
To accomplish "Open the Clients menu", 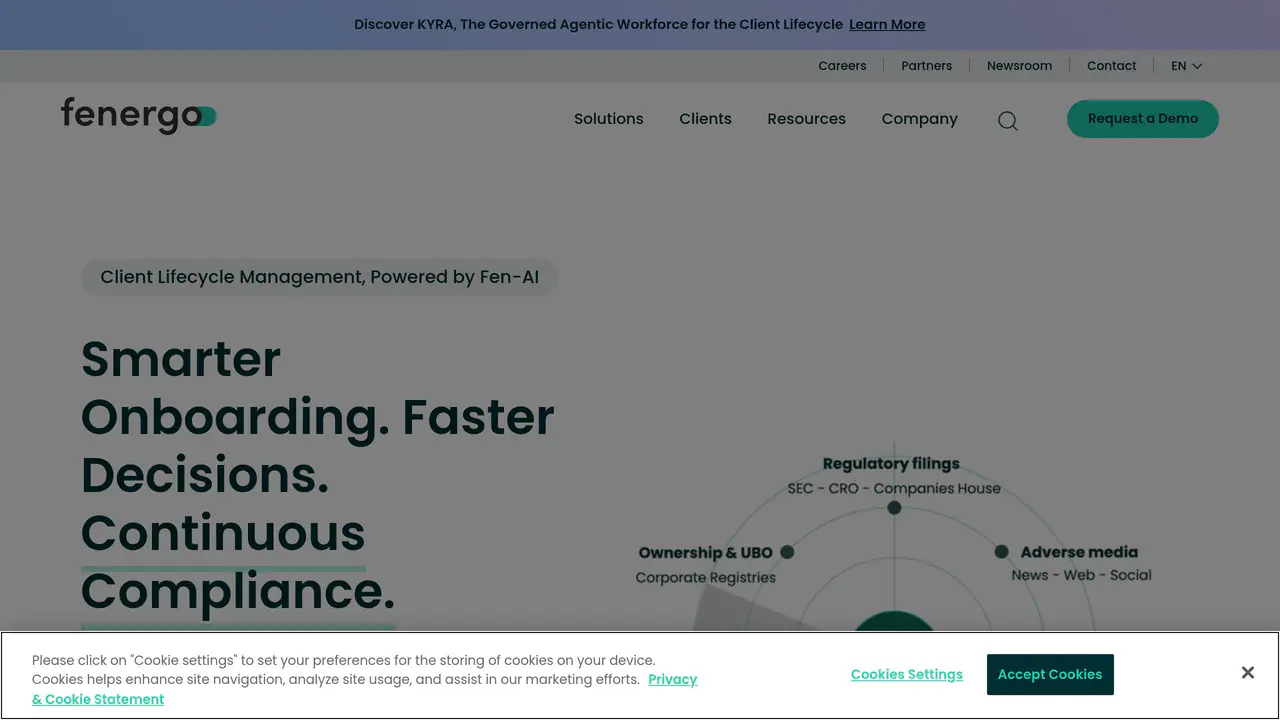I will click(x=705, y=119).
